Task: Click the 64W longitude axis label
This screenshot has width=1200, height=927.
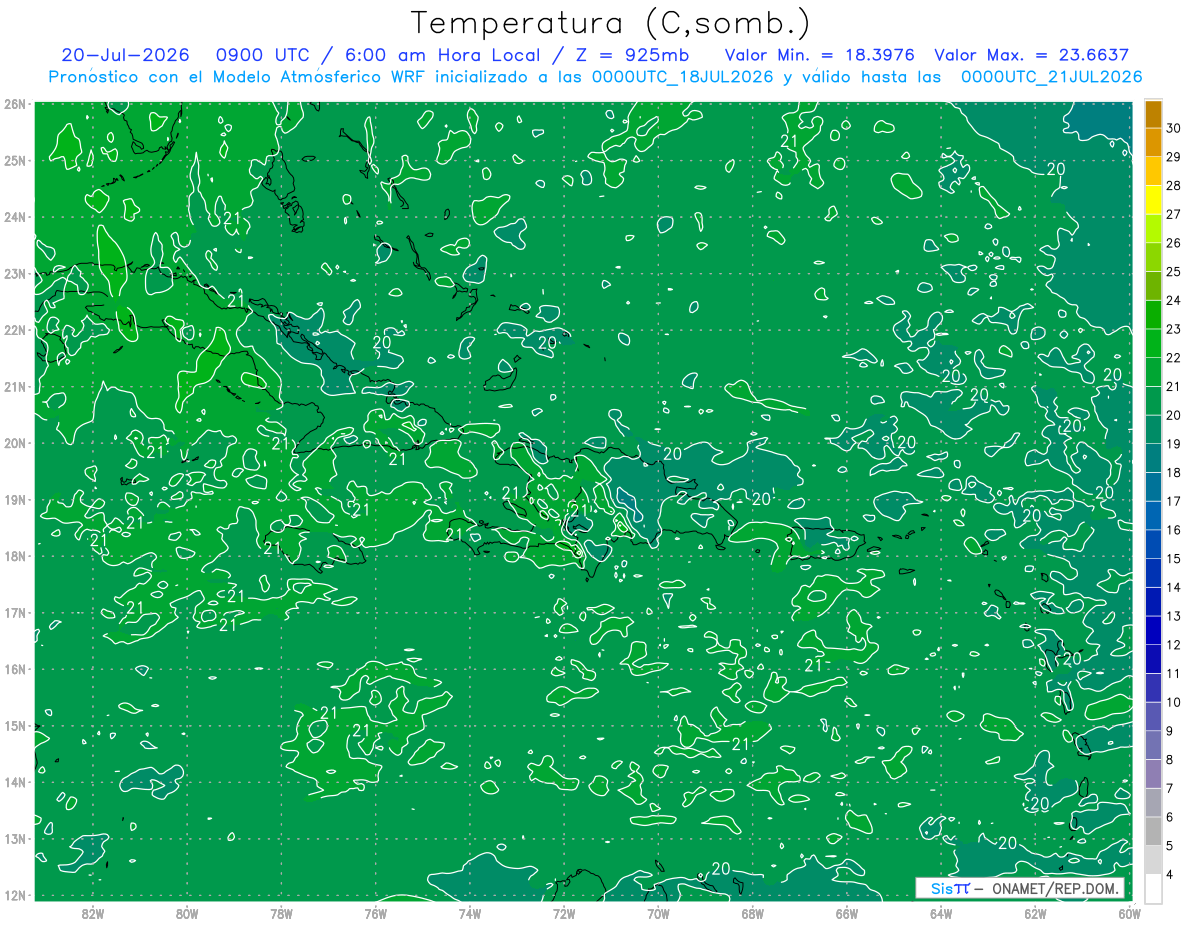Action: (941, 912)
